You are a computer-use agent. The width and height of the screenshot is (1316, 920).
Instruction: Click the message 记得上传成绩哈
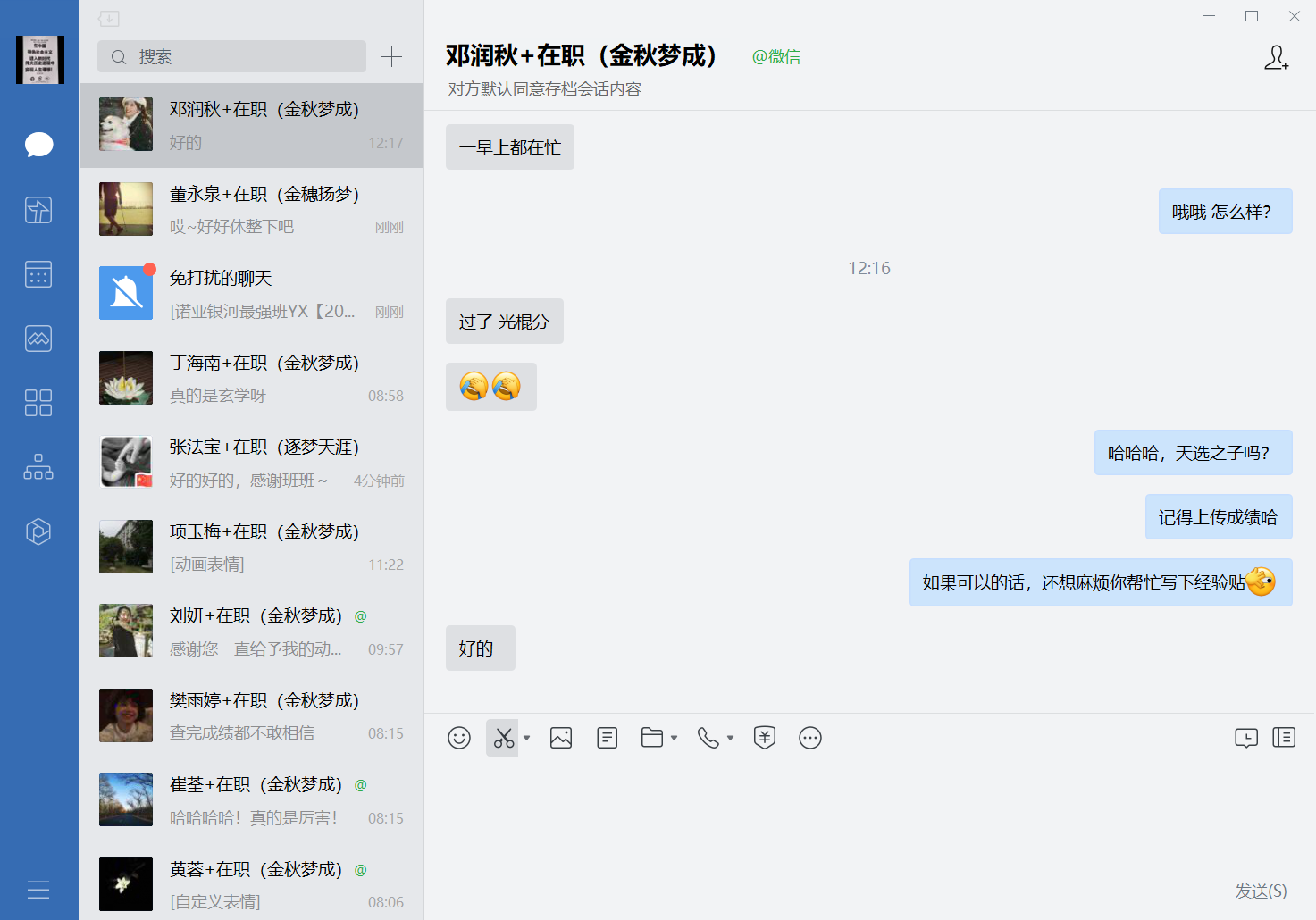point(1219,517)
